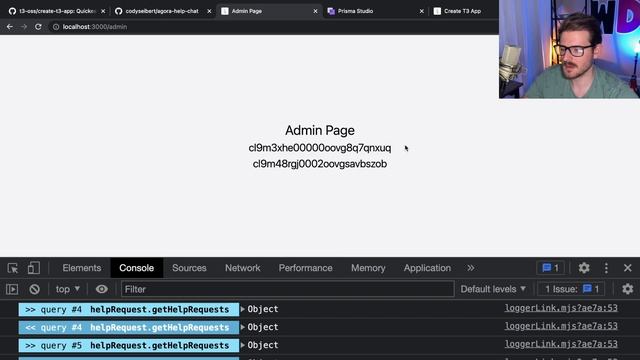Click the outgoing query #4 getHelpRequests log label
The image size is (640, 360).
click(129, 309)
